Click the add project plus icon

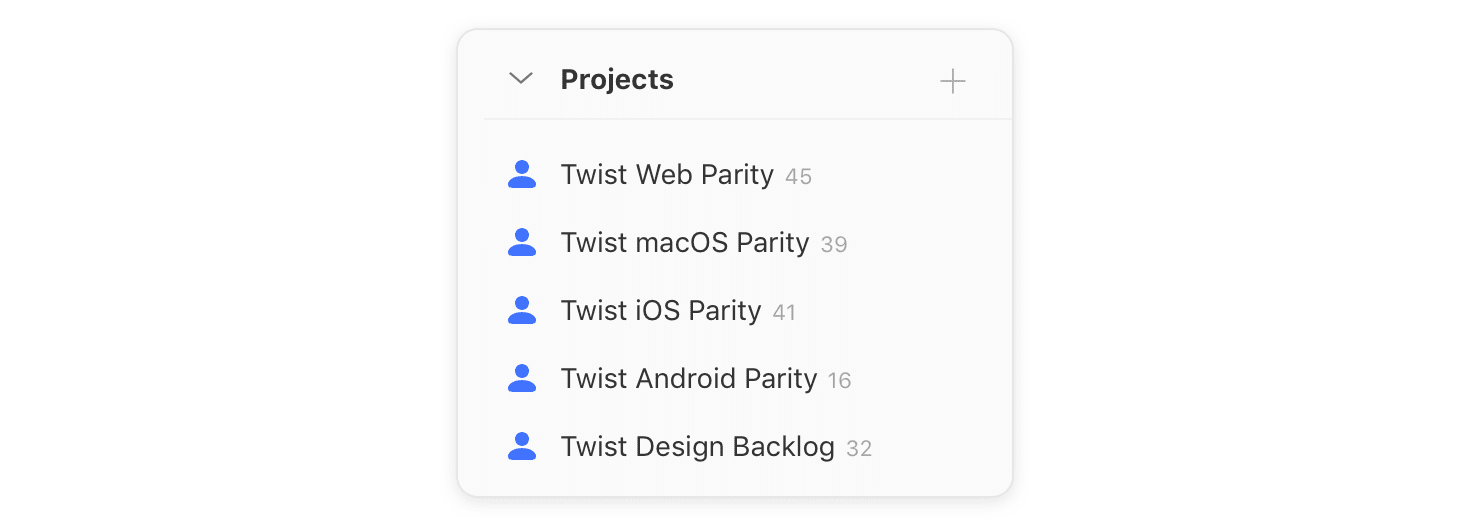click(x=953, y=81)
